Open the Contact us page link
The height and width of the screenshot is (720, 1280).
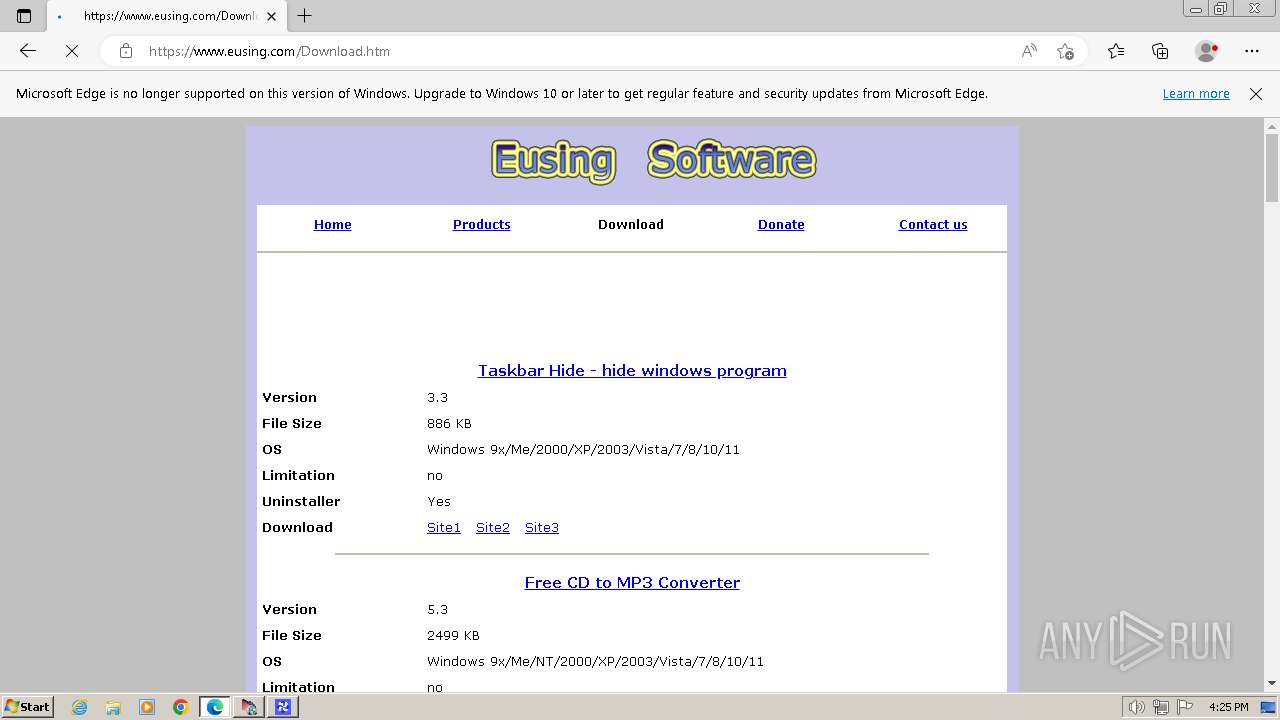[x=933, y=224]
